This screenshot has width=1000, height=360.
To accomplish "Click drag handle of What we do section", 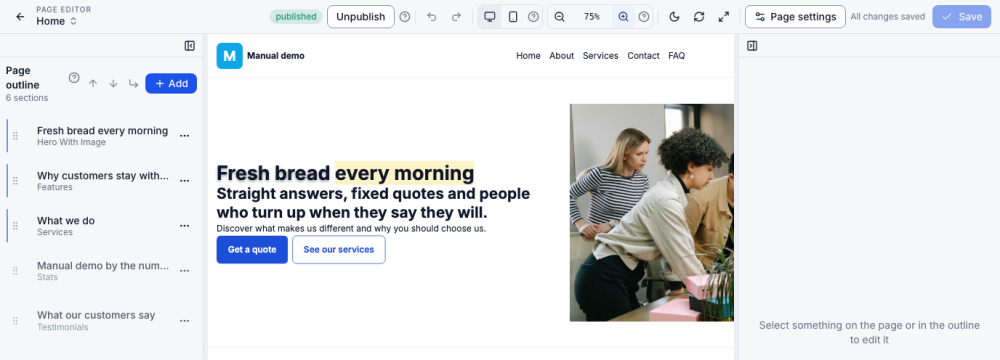I will tap(15, 225).
